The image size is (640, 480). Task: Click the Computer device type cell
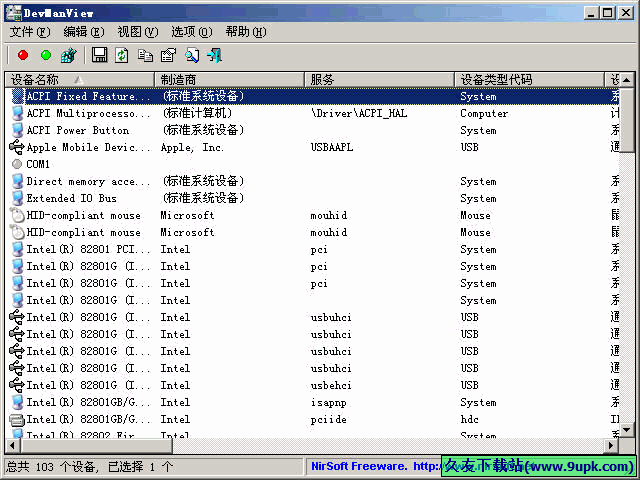pyautogui.click(x=484, y=113)
